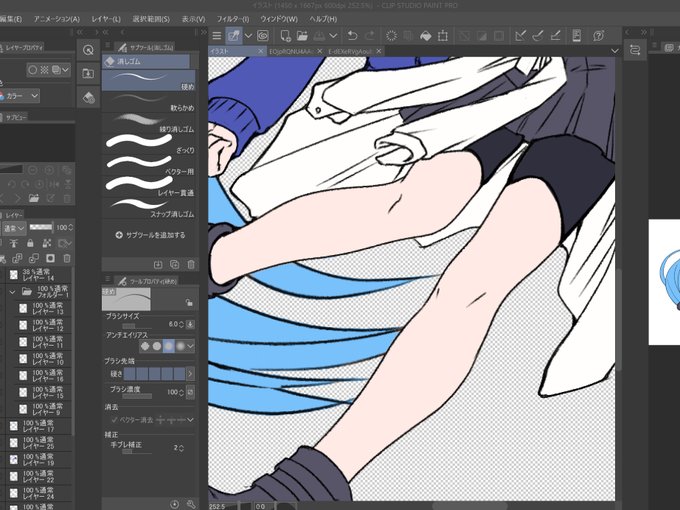This screenshot has width=680, height=510.
Task: Adjust the brush size slider
Action: (x=137, y=326)
